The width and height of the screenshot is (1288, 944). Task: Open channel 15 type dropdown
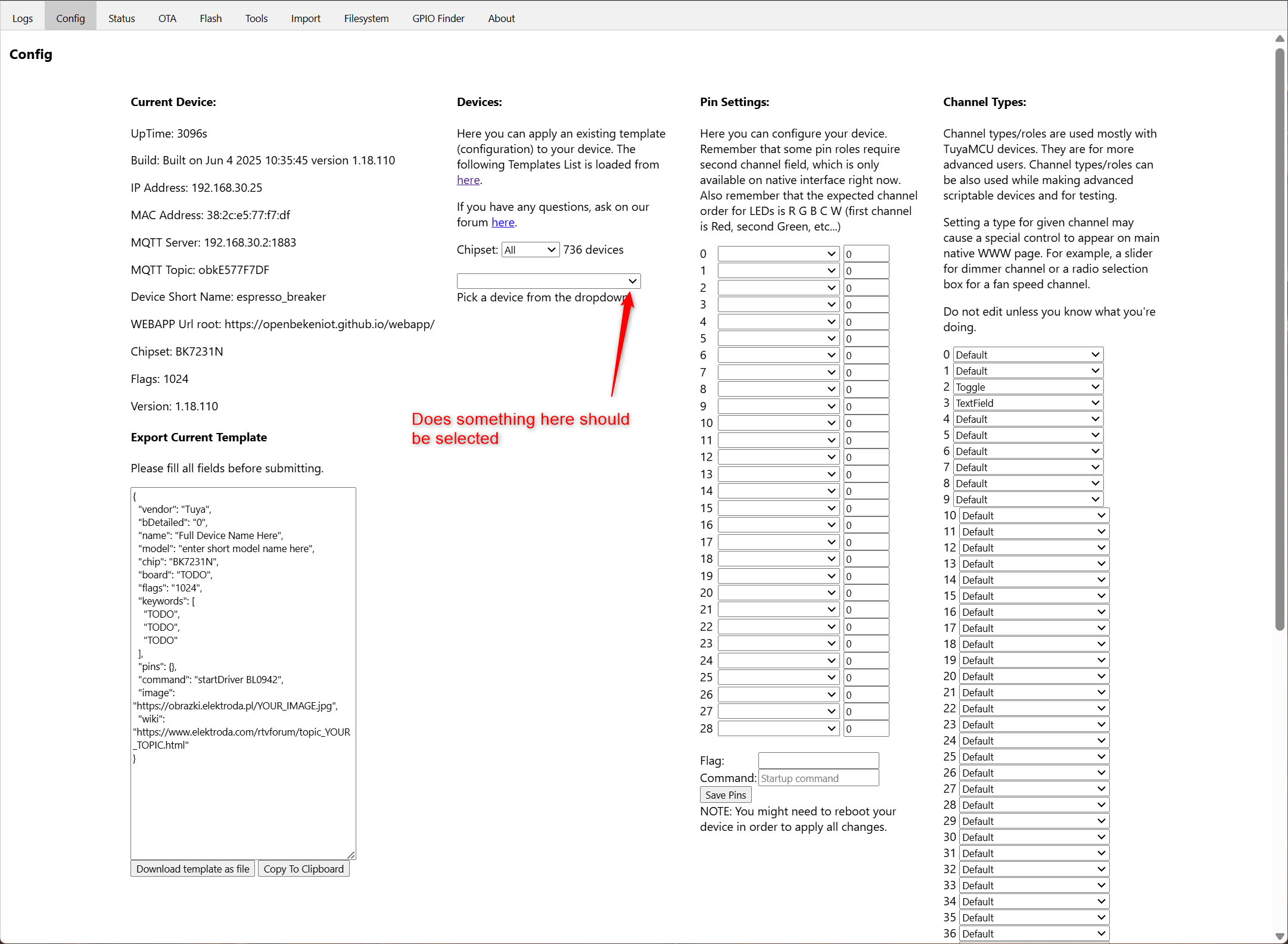[1034, 596]
